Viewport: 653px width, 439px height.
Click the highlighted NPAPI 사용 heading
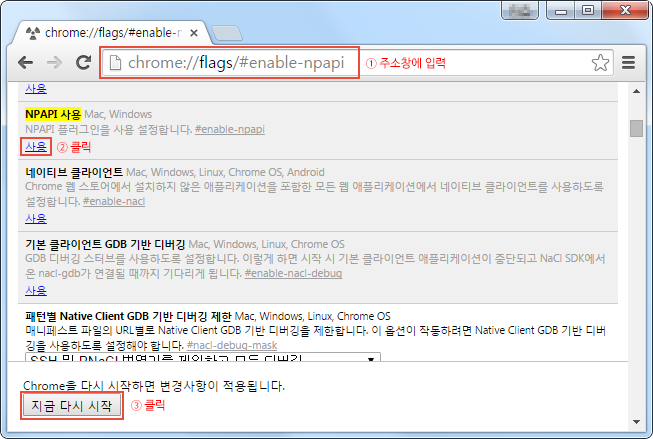pos(53,114)
